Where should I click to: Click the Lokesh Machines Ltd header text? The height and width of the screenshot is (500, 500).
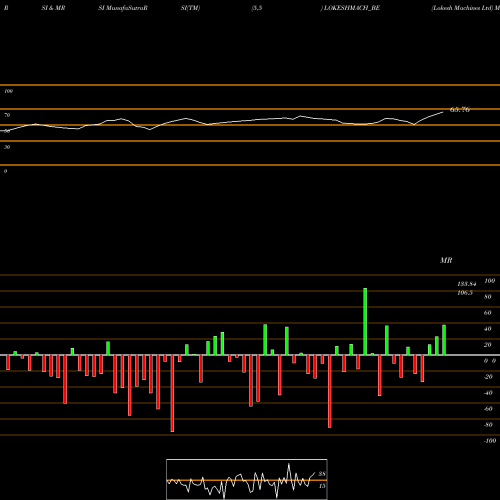click(x=462, y=8)
